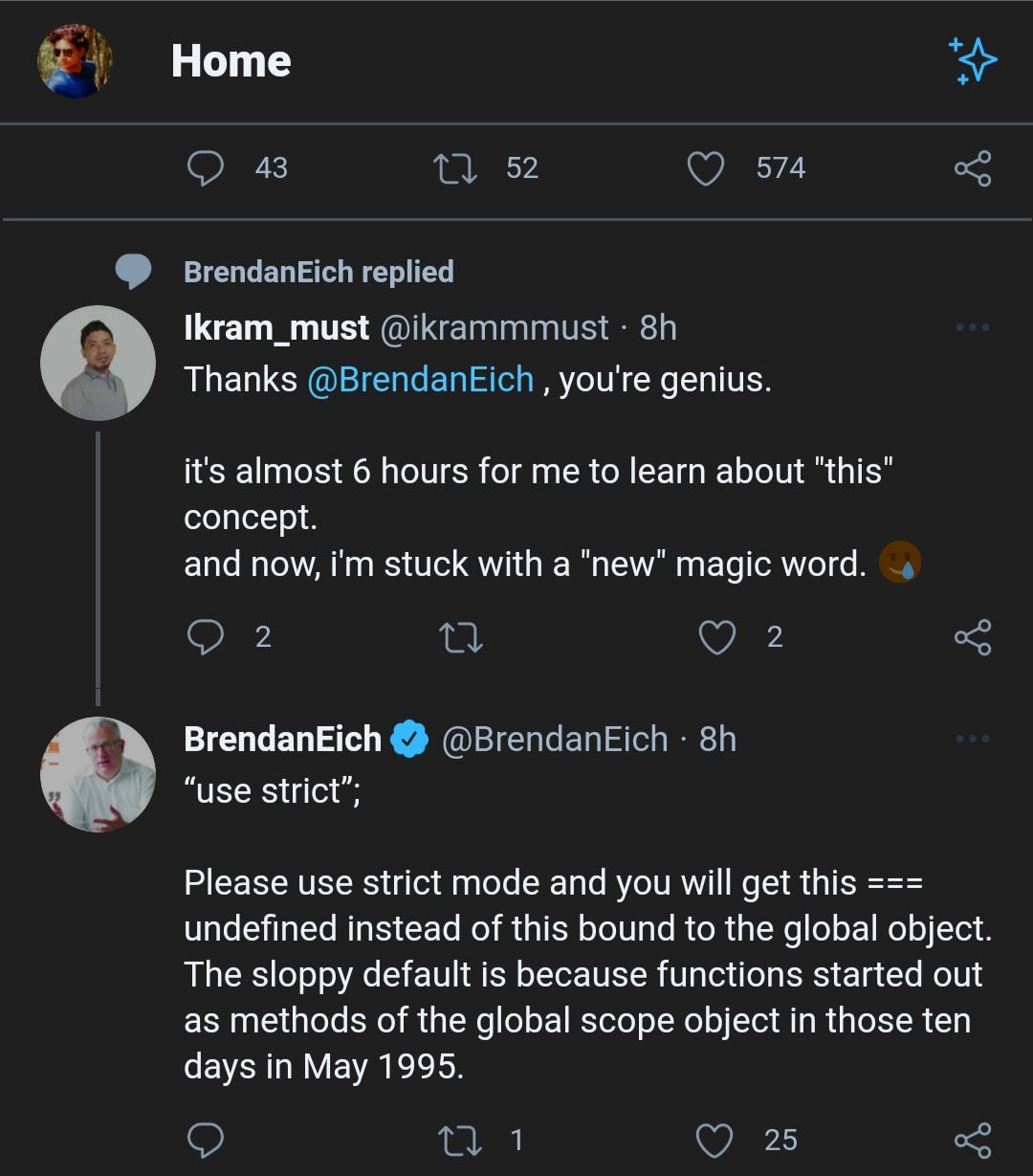This screenshot has height=1176, width=1033.
Task: Follow the @BrendanEich mention in Ikram's tweet
Action: (420, 380)
